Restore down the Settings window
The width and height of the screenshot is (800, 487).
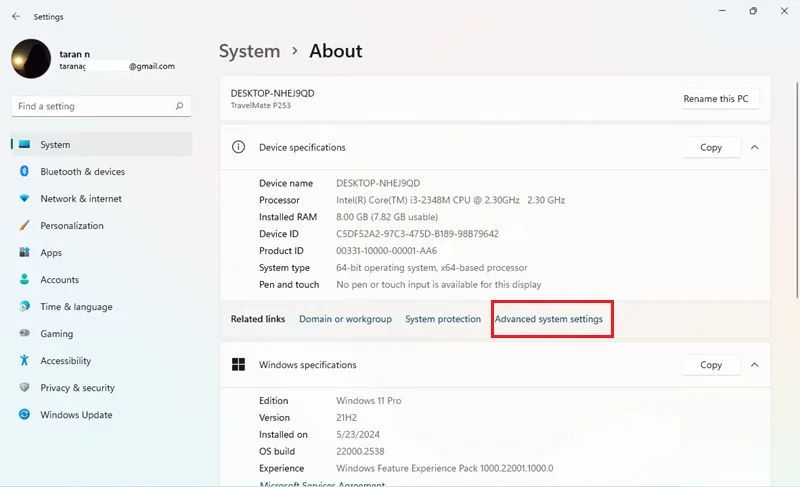753,11
